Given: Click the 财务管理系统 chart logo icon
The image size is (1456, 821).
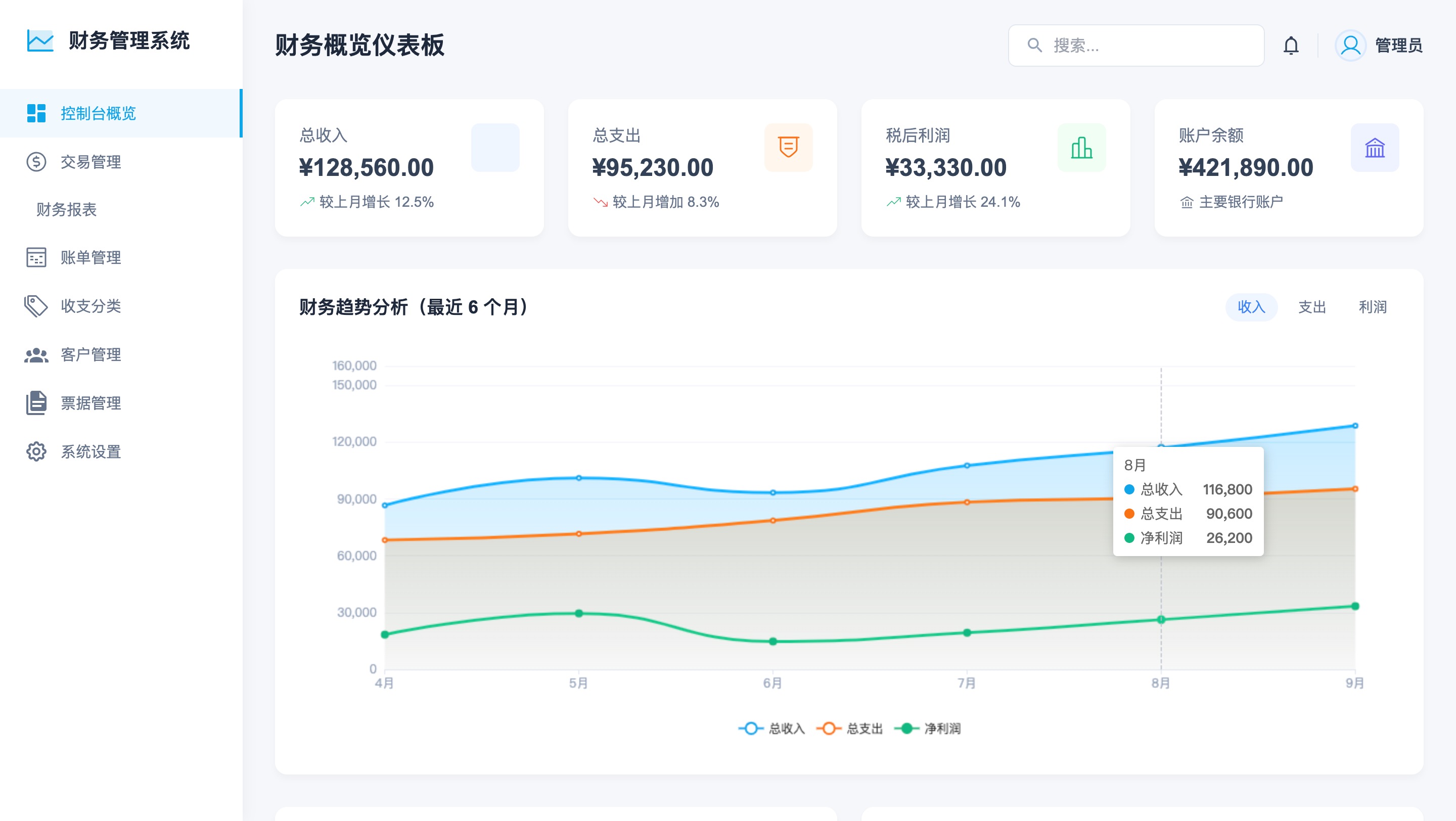Looking at the screenshot, I should [40, 40].
